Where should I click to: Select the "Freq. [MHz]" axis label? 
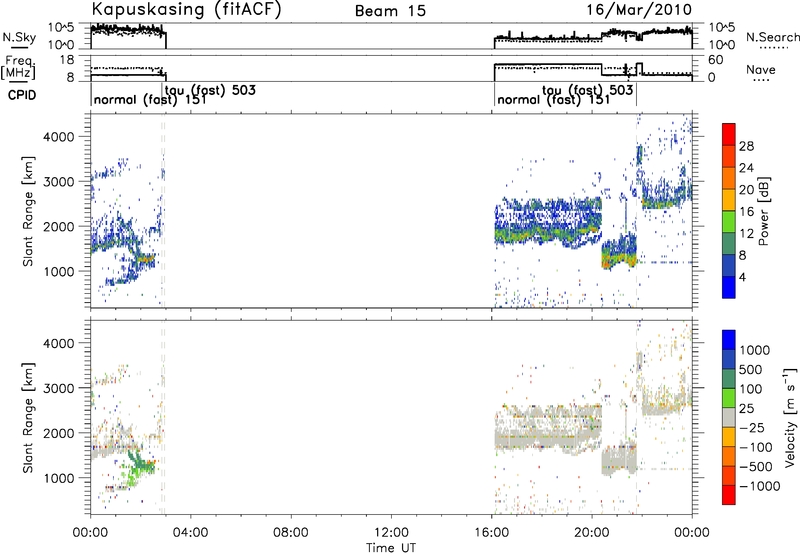[x=19, y=68]
